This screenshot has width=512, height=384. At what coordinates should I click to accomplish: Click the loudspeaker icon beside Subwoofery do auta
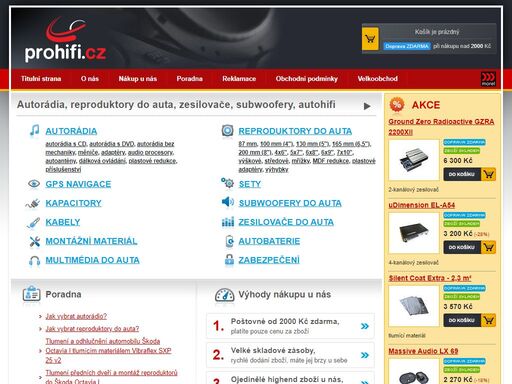click(x=228, y=202)
